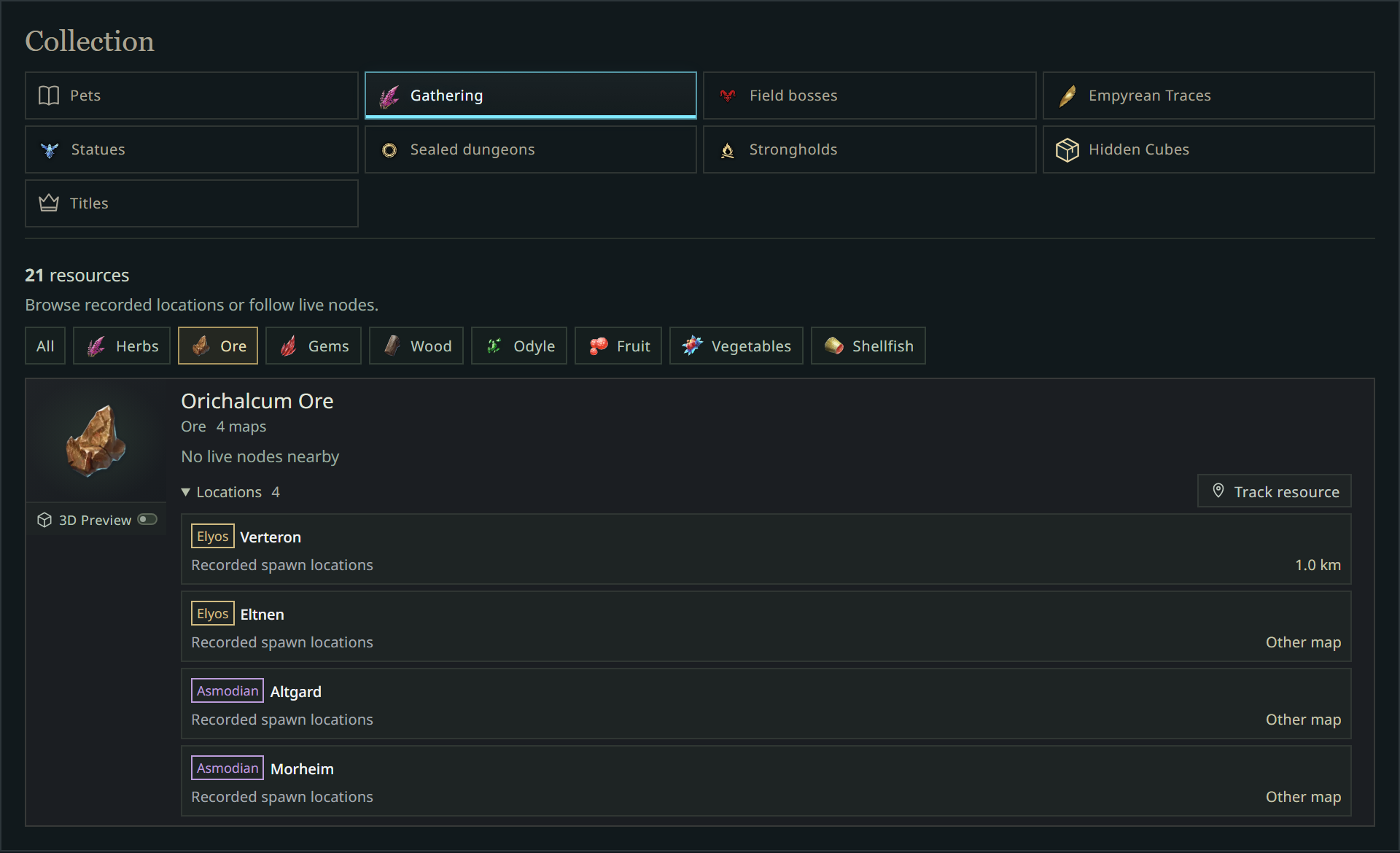The image size is (1400, 853).
Task: Click the Orichalcum Ore thumbnail image
Action: point(96,440)
